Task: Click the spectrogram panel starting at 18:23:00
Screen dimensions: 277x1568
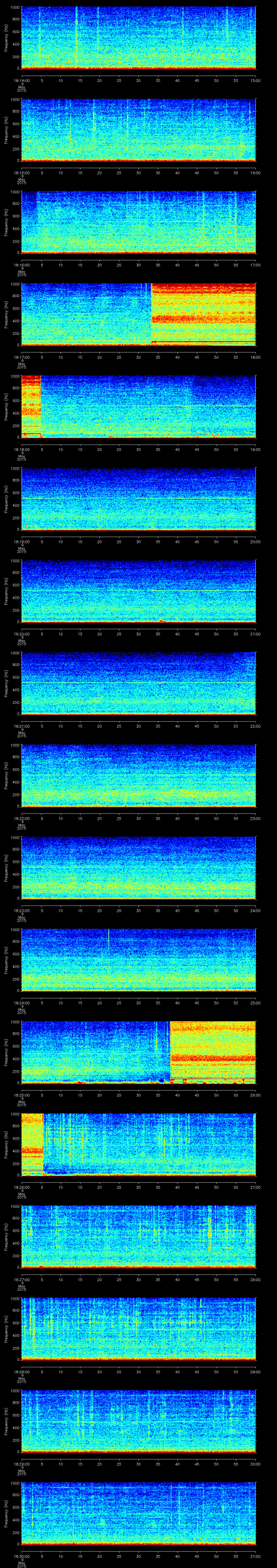Action: 139,868
